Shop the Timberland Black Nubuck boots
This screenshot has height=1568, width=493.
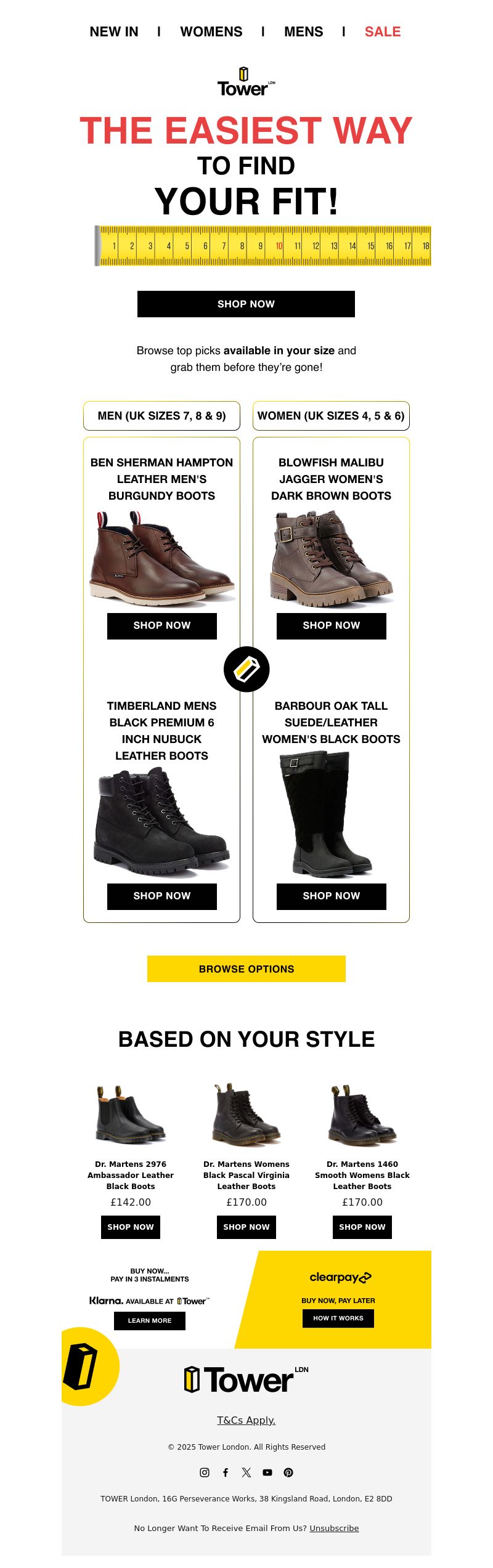(162, 896)
